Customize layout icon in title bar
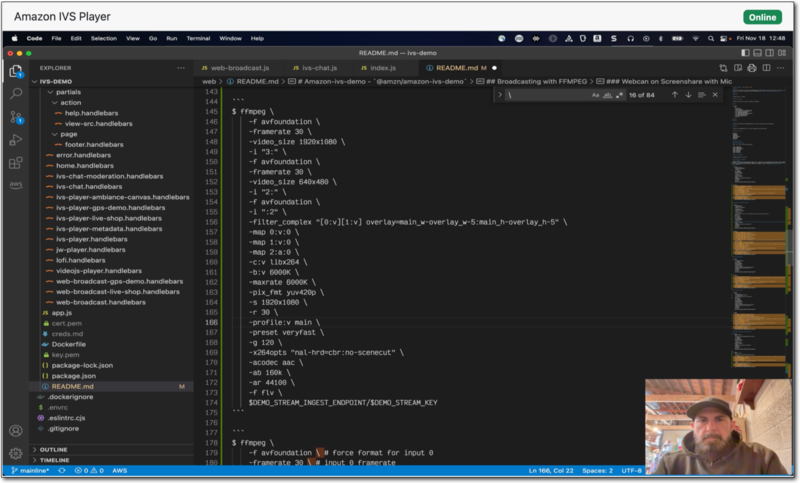The height and width of the screenshot is (483, 800). (x=782, y=53)
